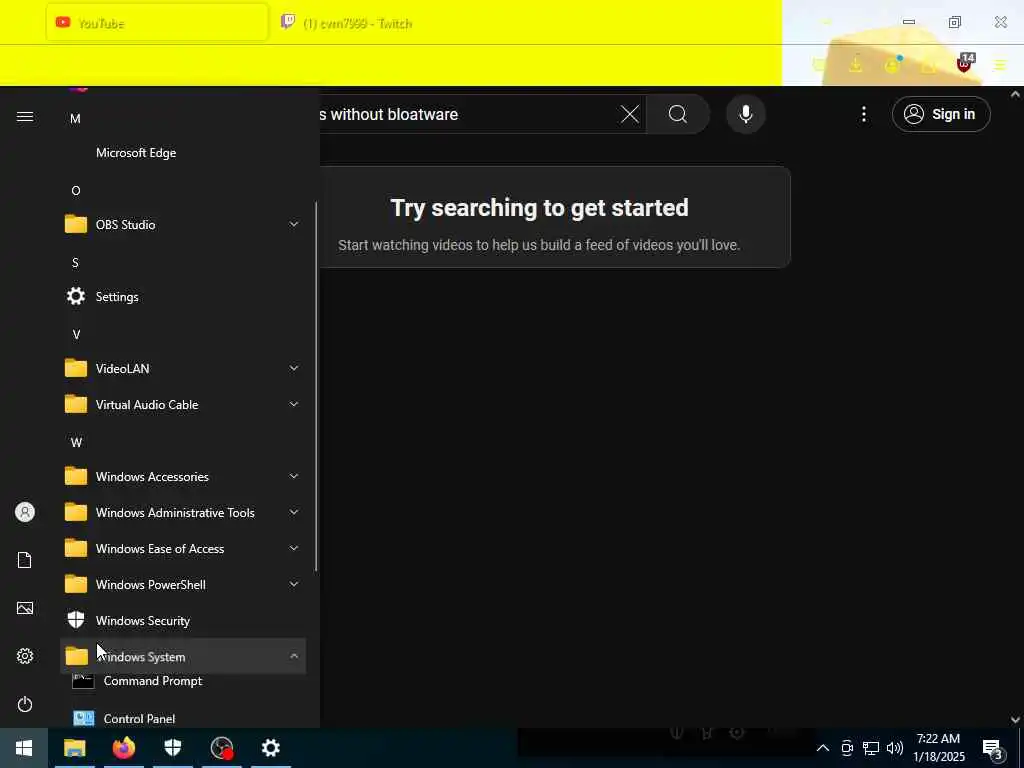Click the letter V section header
This screenshot has width=1024, height=768.
coord(76,334)
